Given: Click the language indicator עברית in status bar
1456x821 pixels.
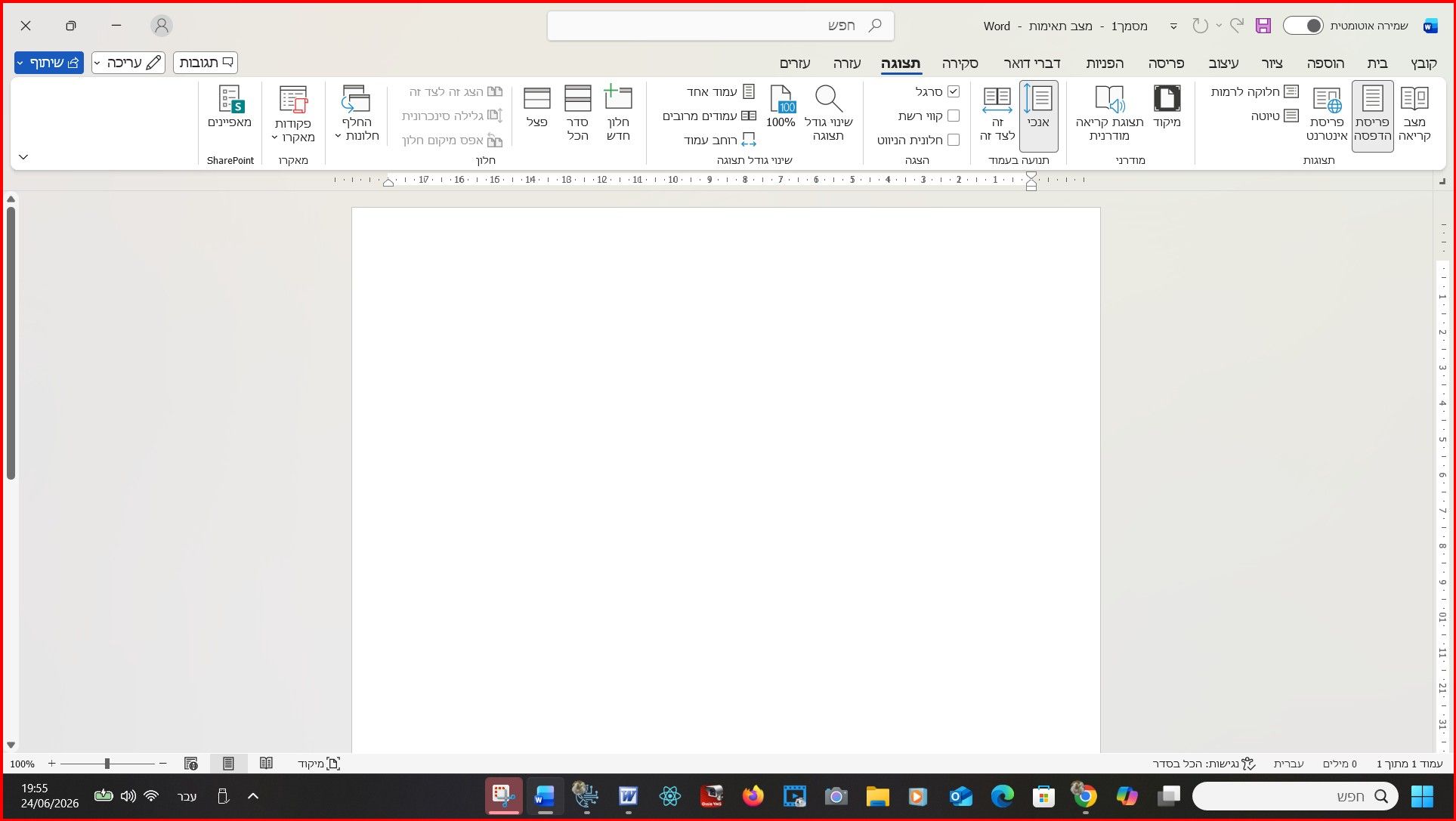Looking at the screenshot, I should point(1288,764).
